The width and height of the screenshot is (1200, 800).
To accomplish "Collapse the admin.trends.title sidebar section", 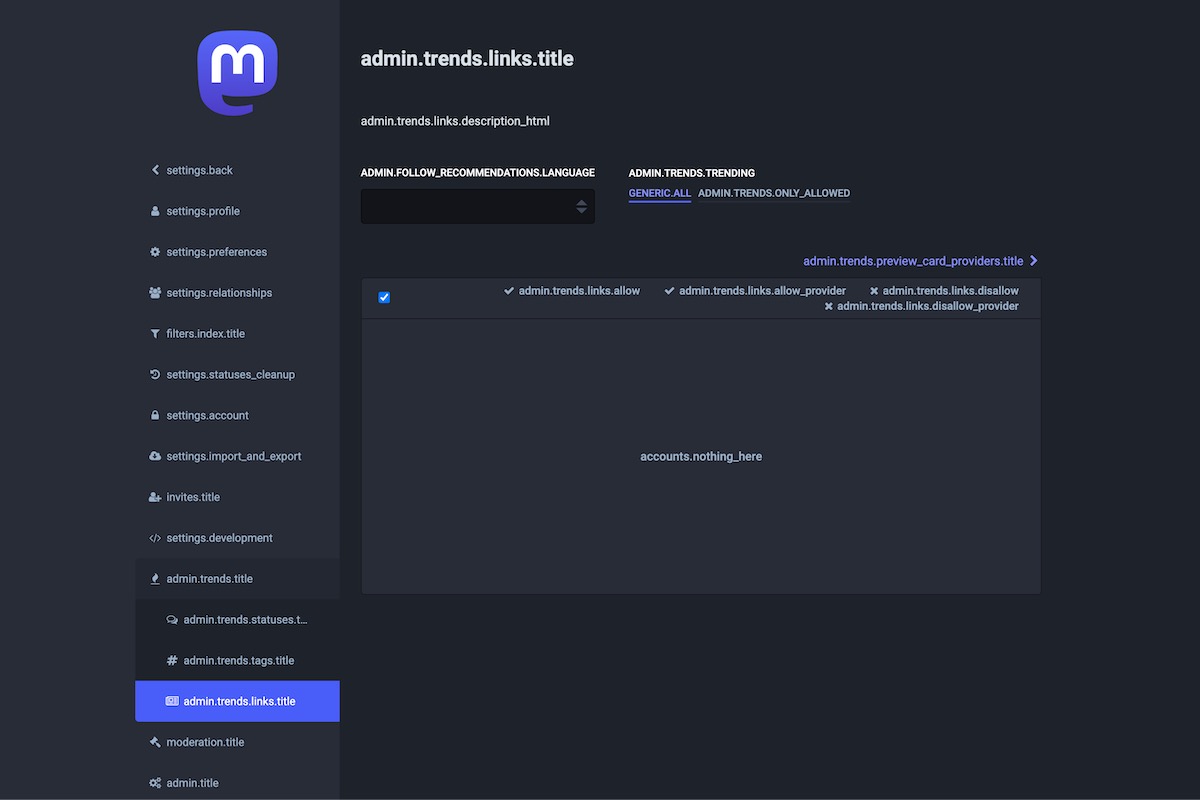I will (x=209, y=579).
